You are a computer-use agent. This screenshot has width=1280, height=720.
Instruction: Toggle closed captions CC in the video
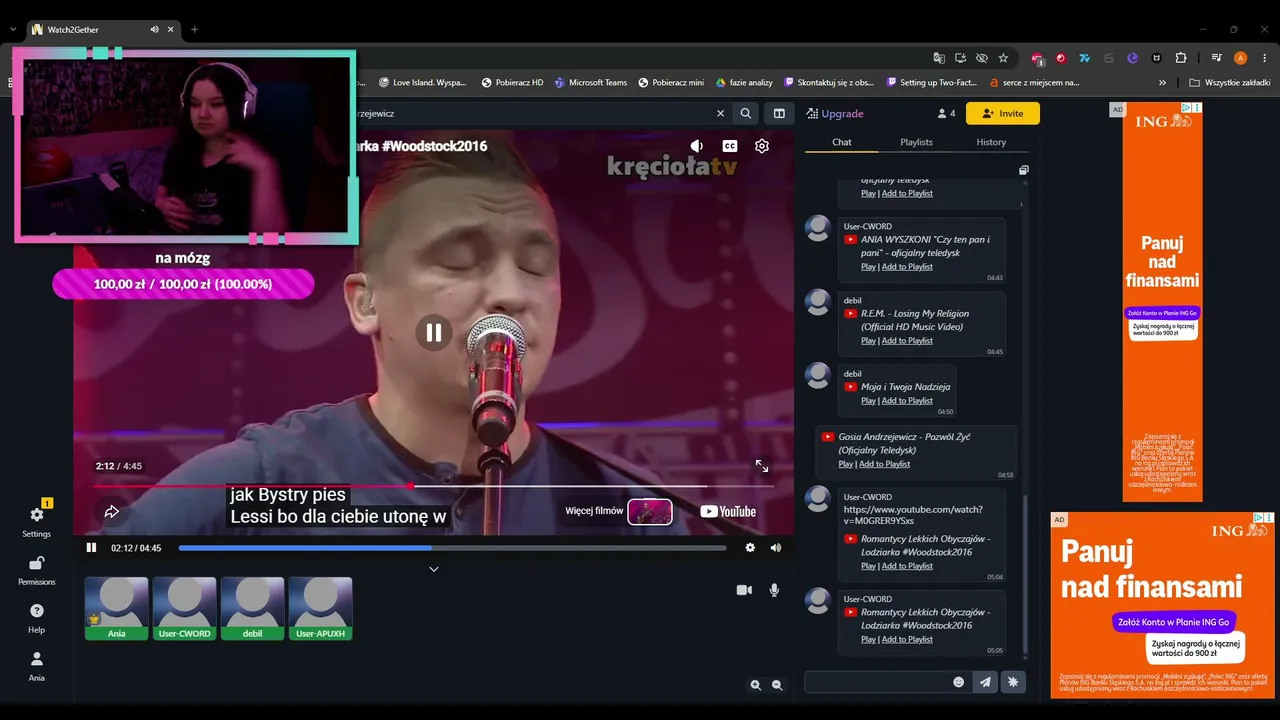[x=730, y=146]
